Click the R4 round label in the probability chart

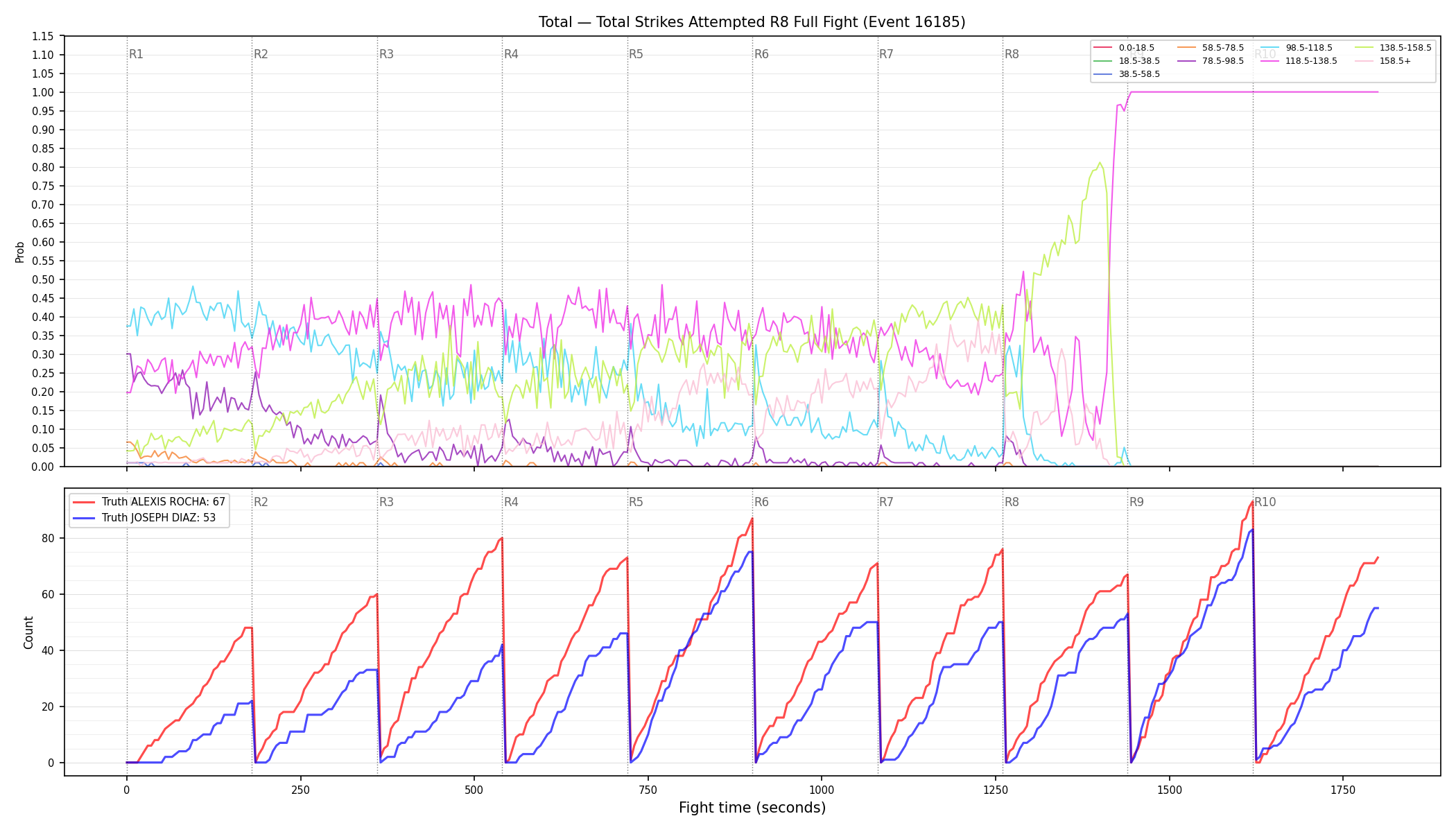511,54
